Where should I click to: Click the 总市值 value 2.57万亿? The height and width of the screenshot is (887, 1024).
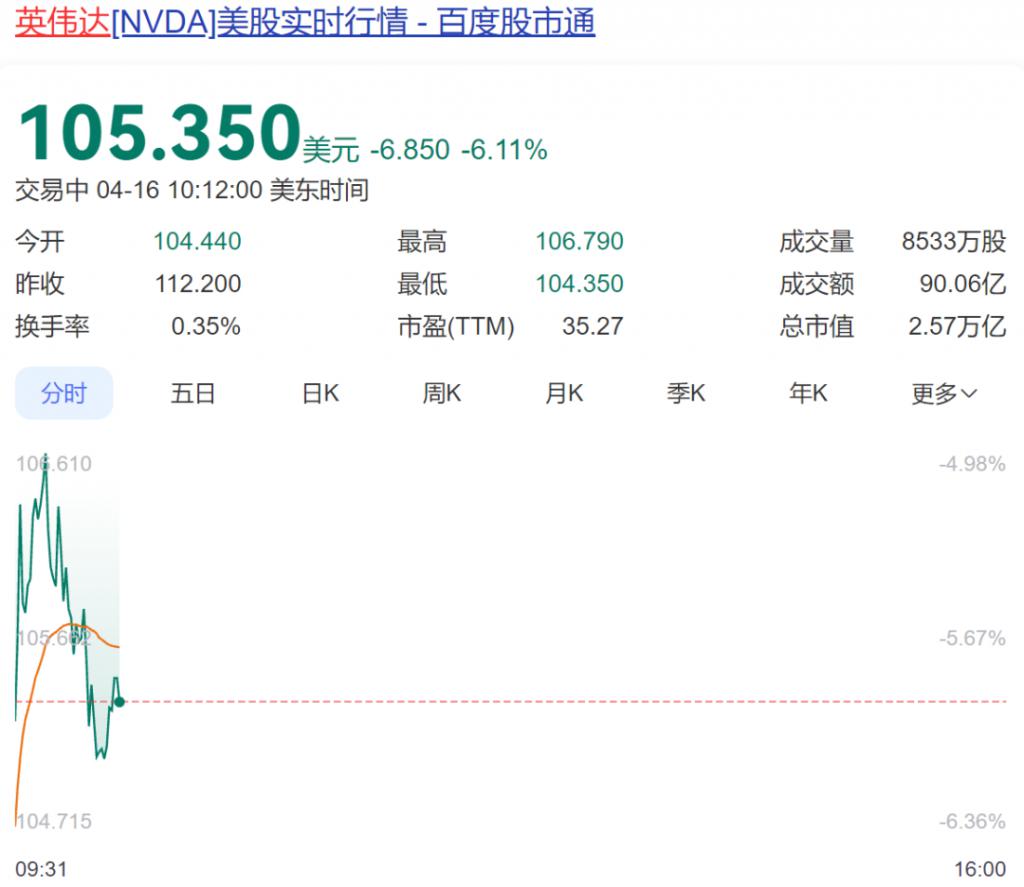click(957, 327)
